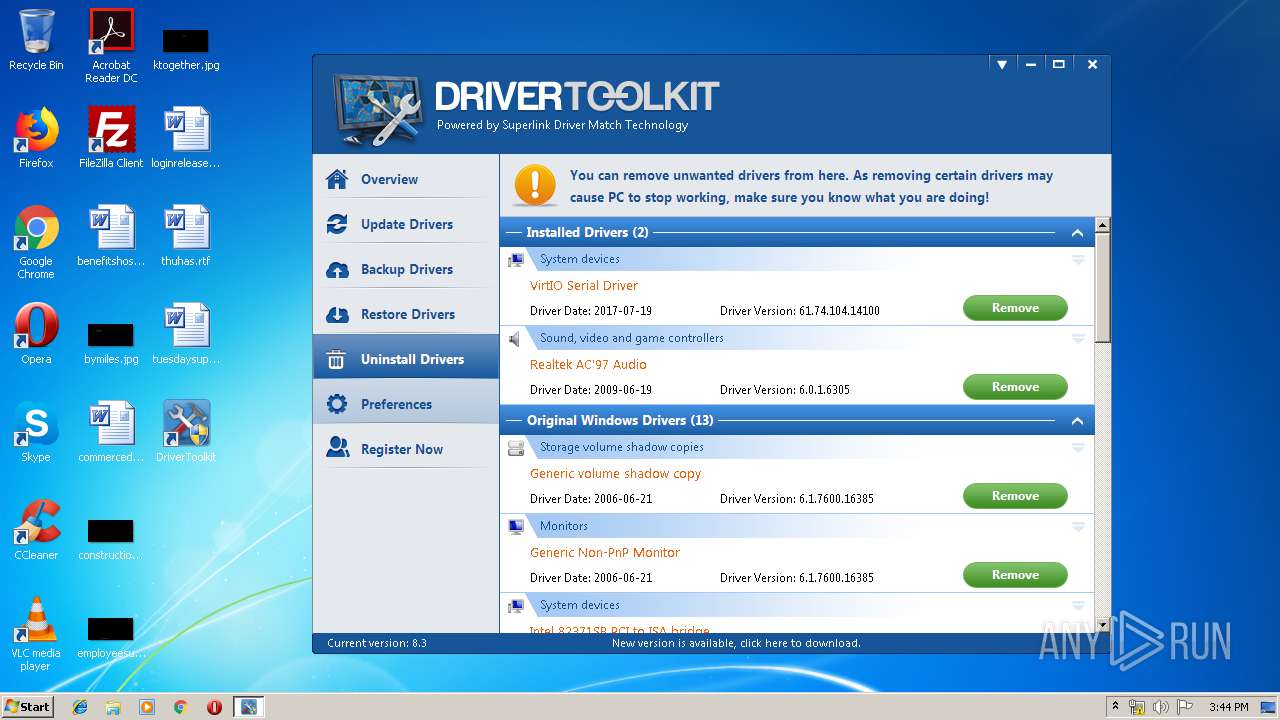Viewport: 1280px width, 720px height.
Task: Select Google Chrome desktop icon
Action: pyautogui.click(x=36, y=242)
